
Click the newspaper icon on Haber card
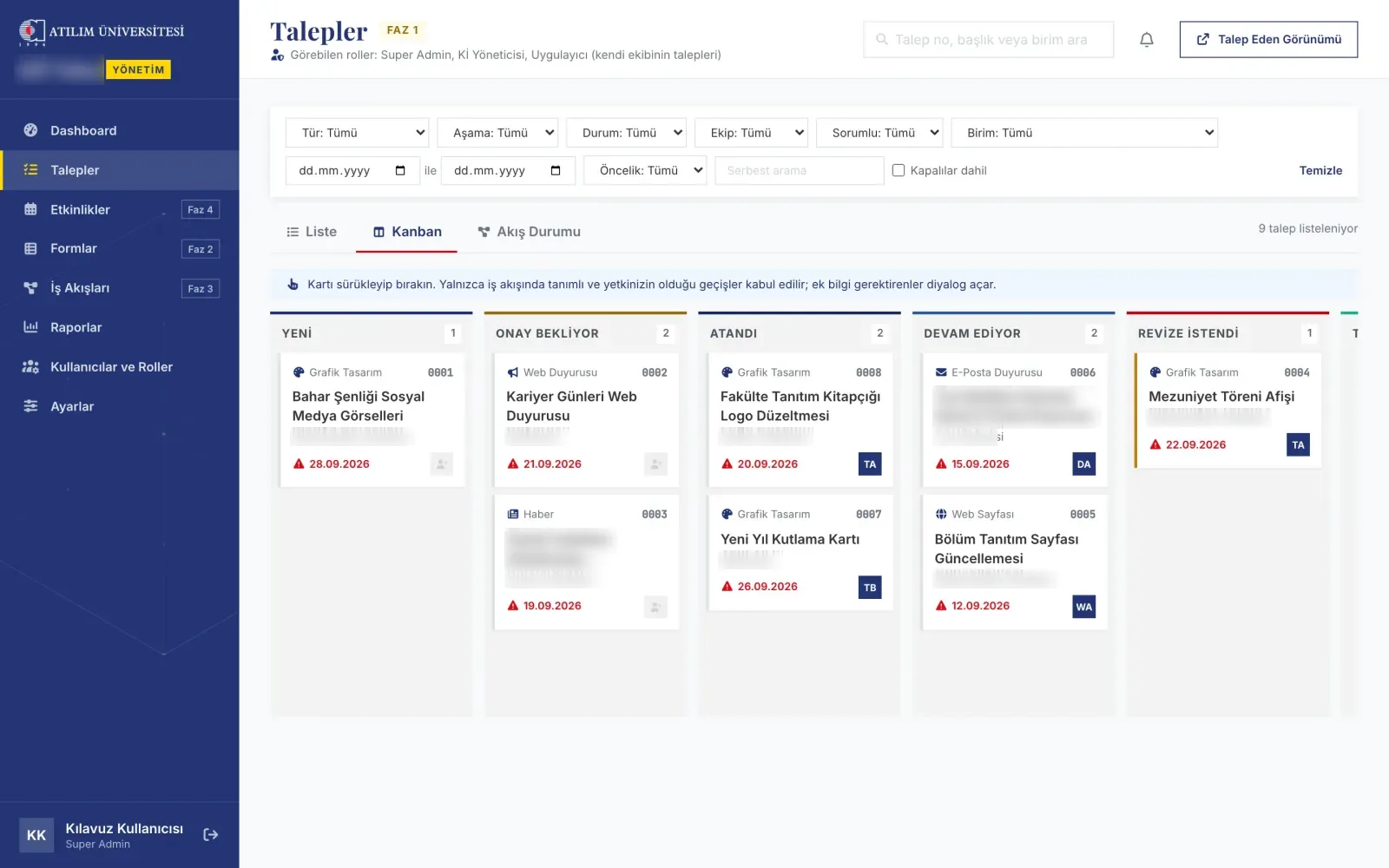(512, 514)
